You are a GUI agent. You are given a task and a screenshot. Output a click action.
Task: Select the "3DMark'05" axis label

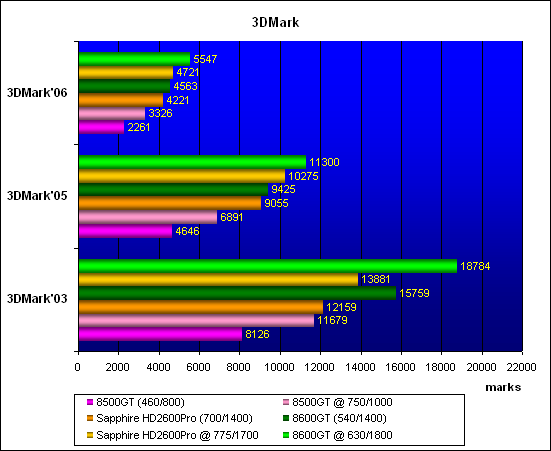37,196
